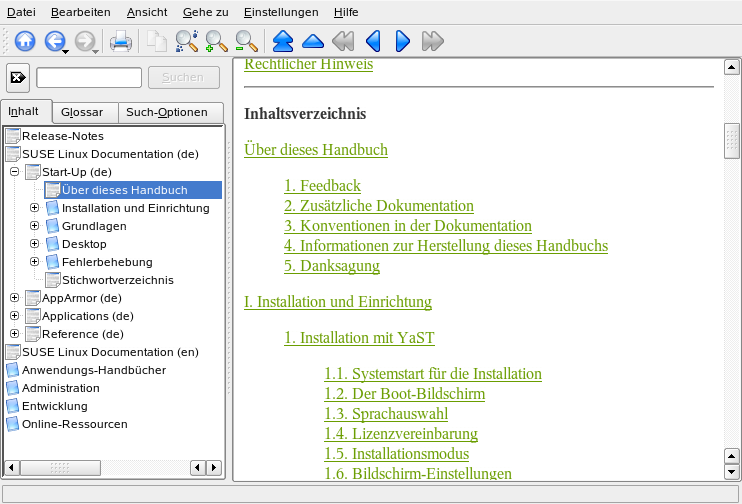Open the forward history dropdown arrow
The image size is (742, 504).
pos(95,51)
